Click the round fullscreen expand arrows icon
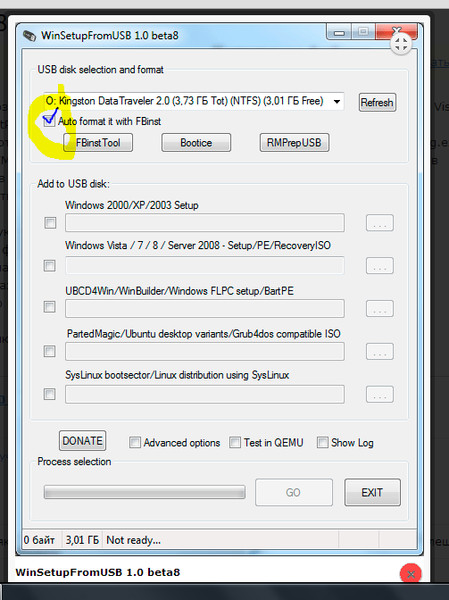The width and height of the screenshot is (449, 600). coord(401,44)
